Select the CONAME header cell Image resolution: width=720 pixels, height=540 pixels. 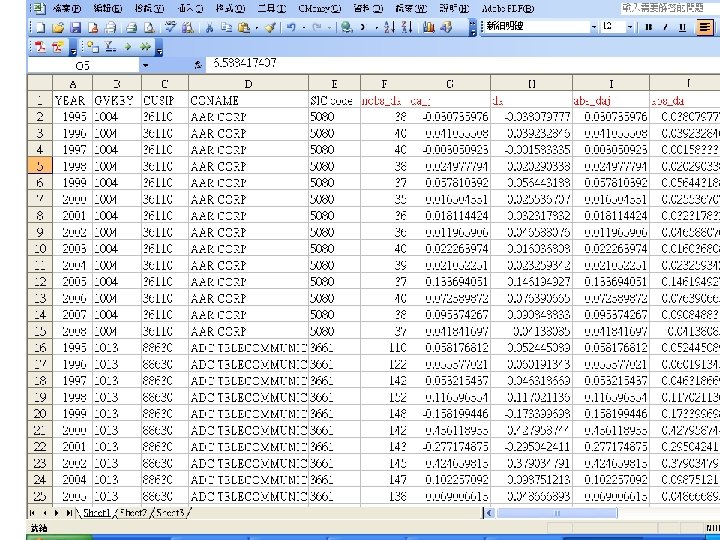[x=248, y=100]
